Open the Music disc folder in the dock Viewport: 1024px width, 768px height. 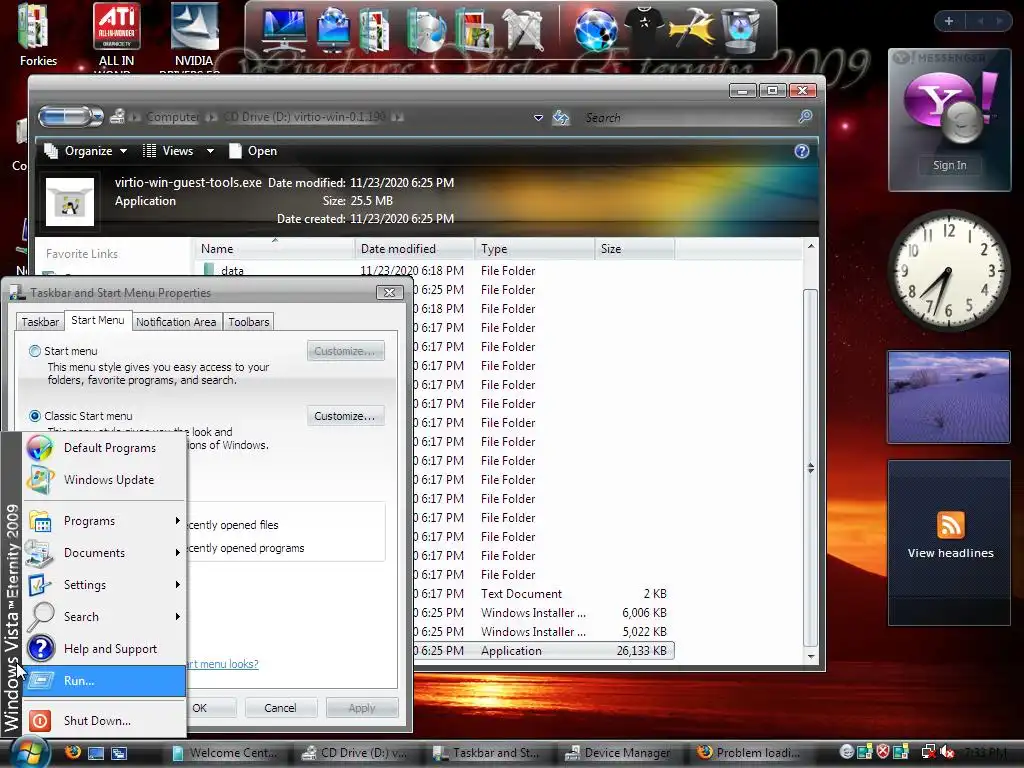[425, 29]
